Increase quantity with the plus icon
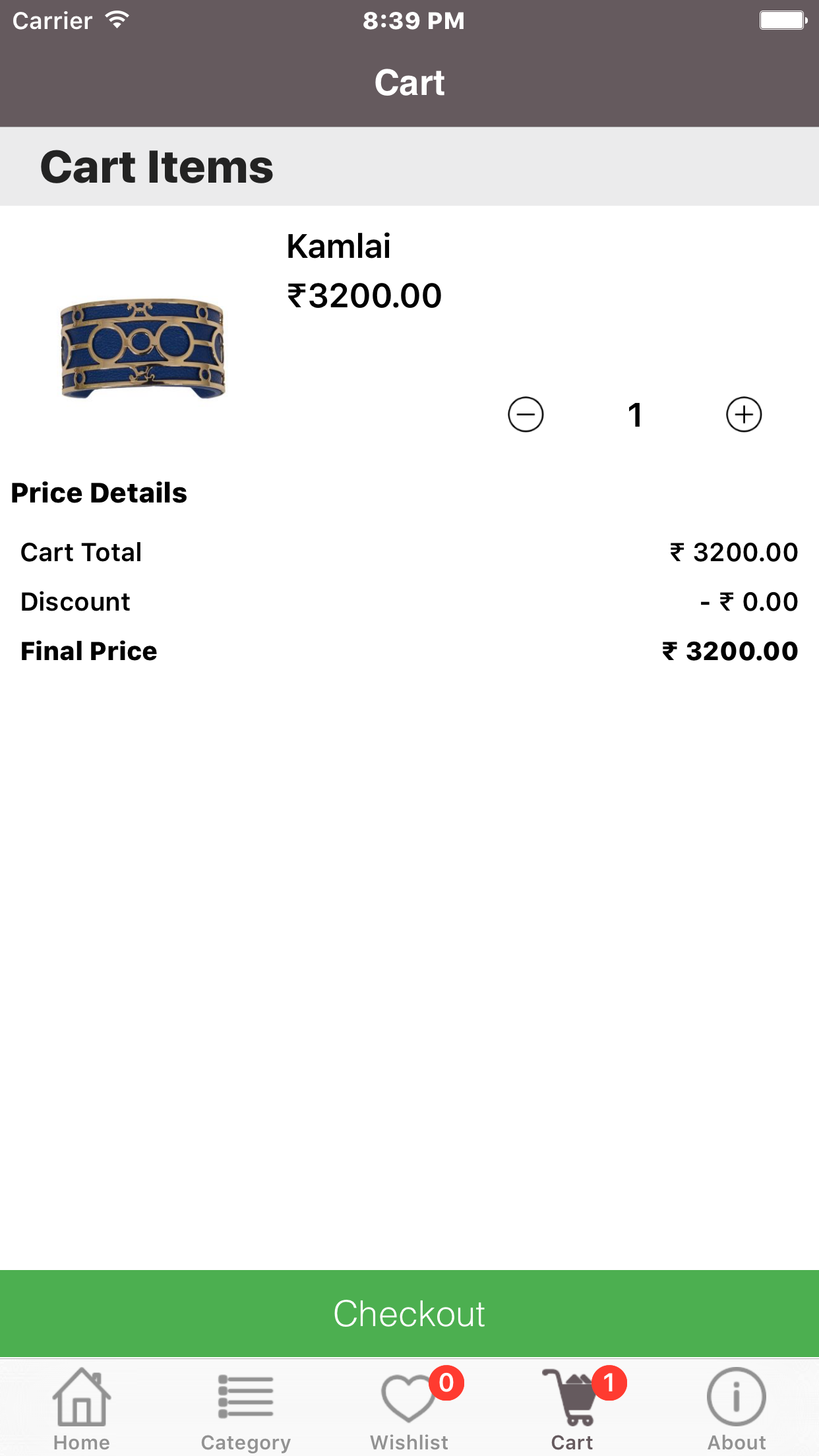 744,415
